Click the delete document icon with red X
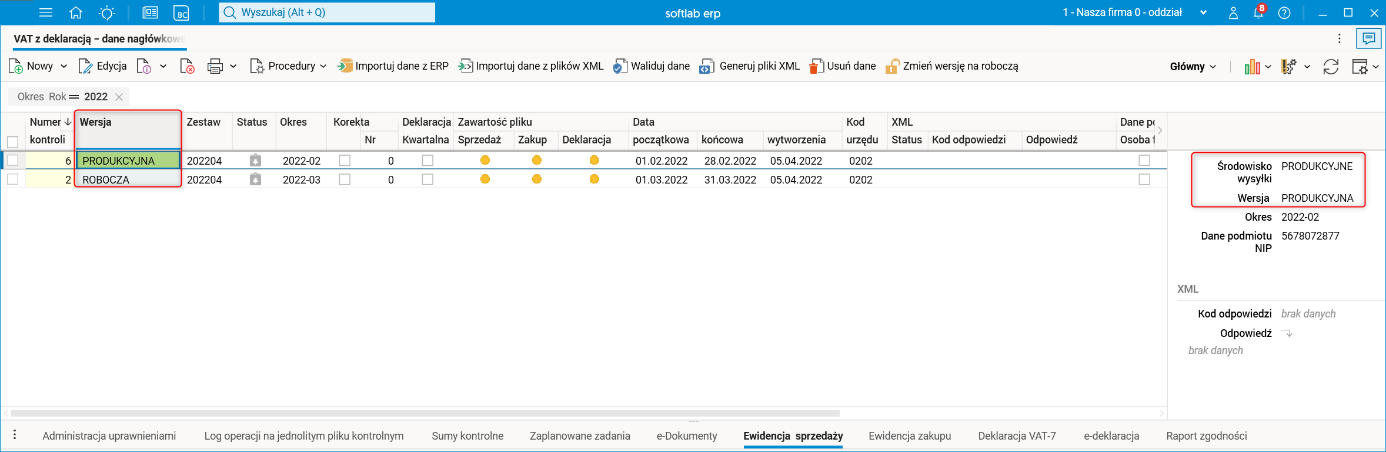Image resolution: width=1386 pixels, height=452 pixels. coord(187,66)
